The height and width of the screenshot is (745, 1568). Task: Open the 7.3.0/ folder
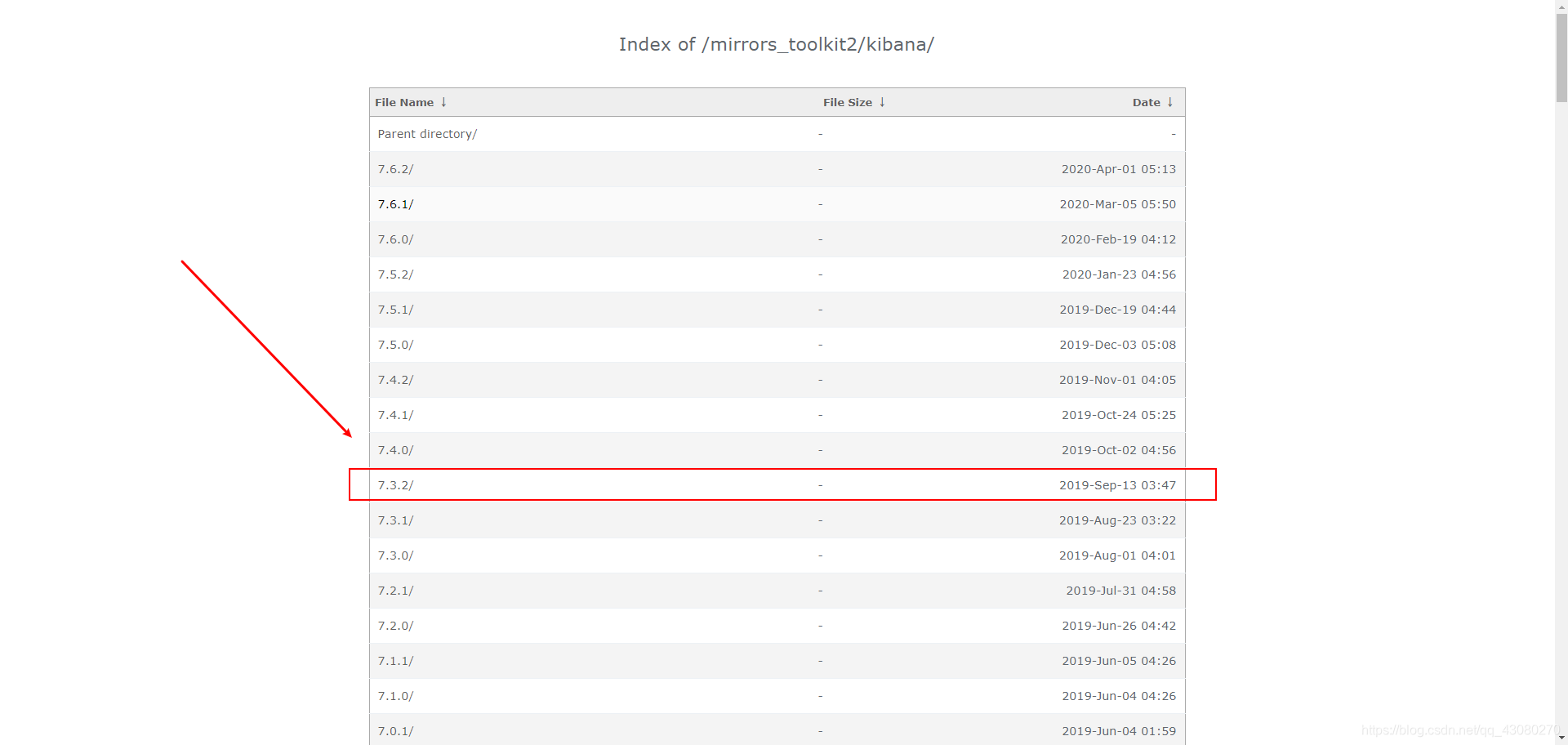point(395,555)
